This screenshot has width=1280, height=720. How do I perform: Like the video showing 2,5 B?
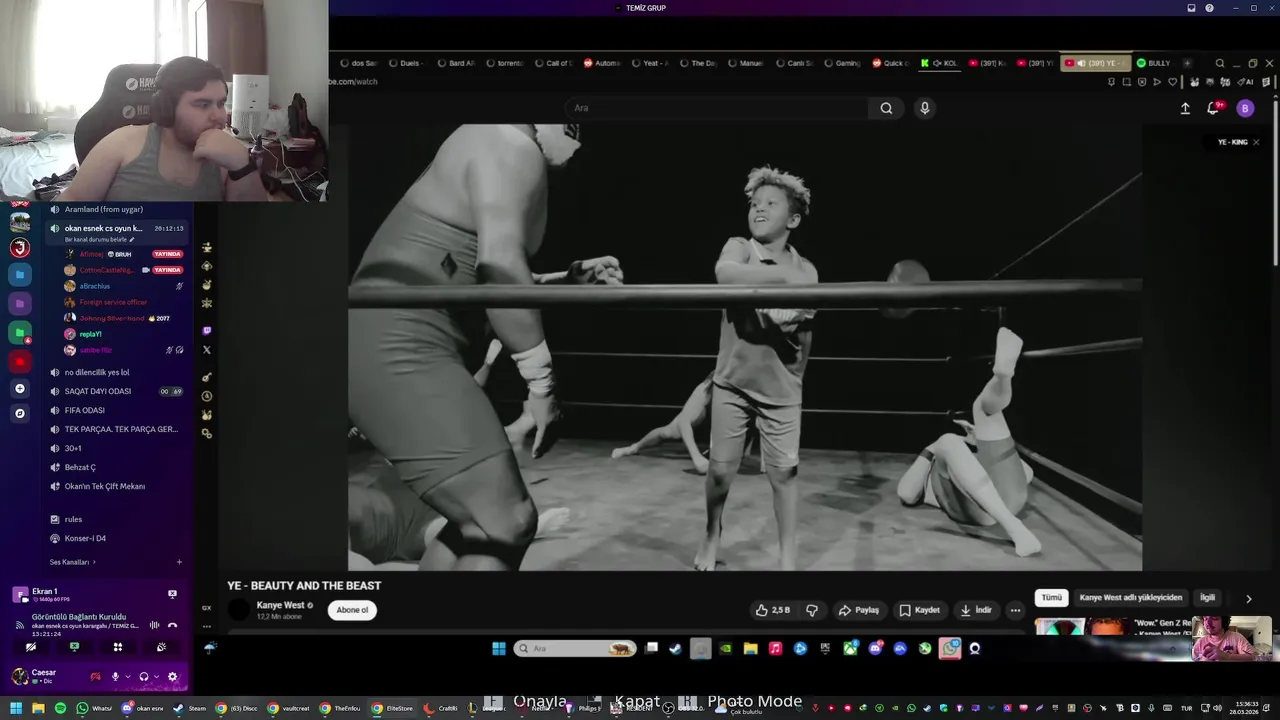tap(774, 610)
